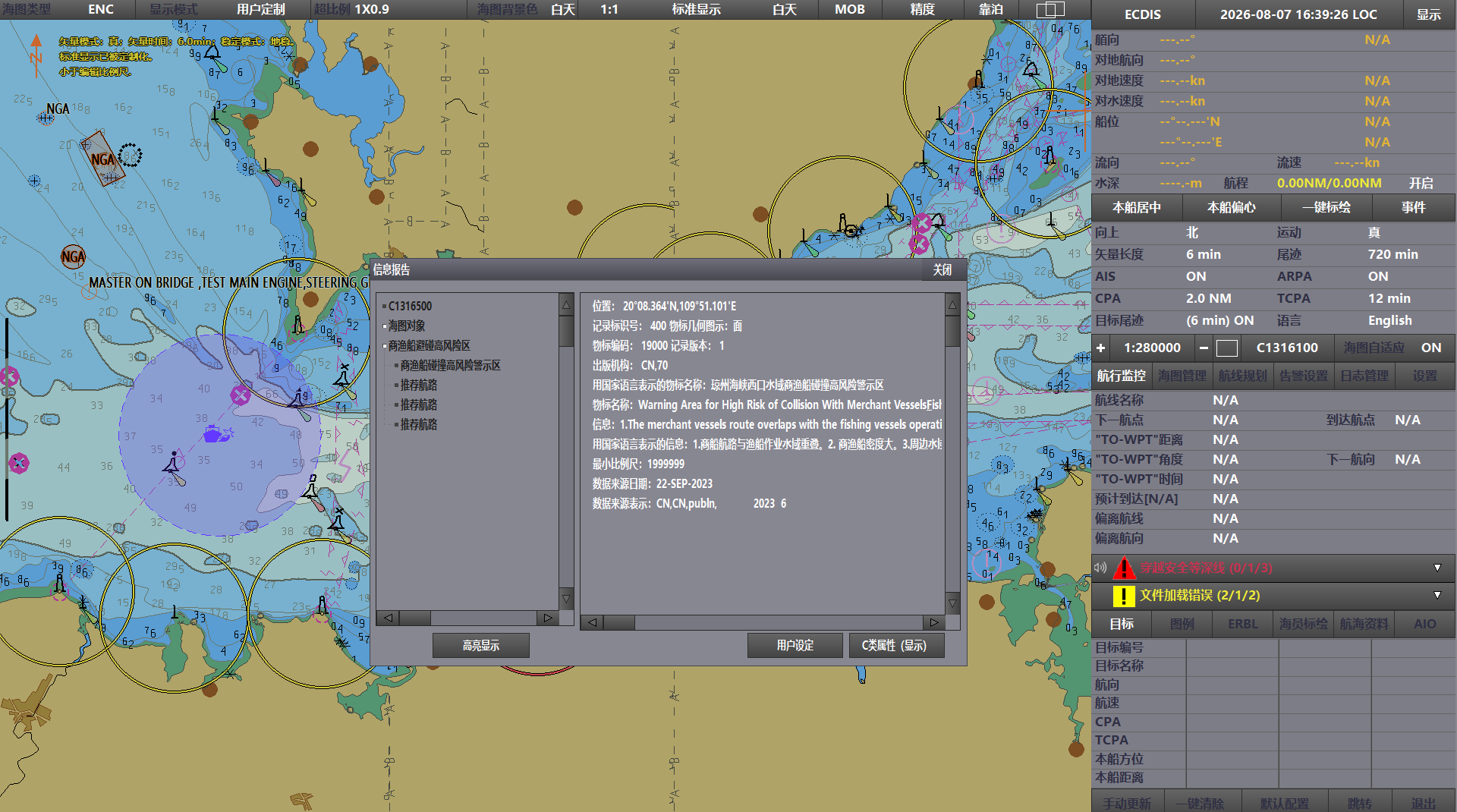Select 商渔船碰撞高风险警示区 tree entry

(x=450, y=365)
